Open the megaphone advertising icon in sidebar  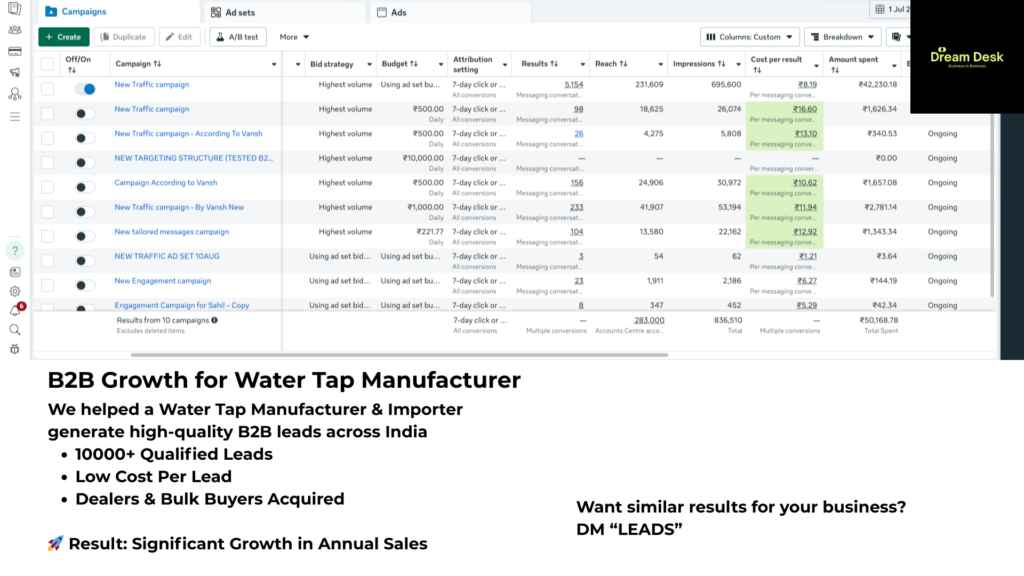(x=15, y=72)
